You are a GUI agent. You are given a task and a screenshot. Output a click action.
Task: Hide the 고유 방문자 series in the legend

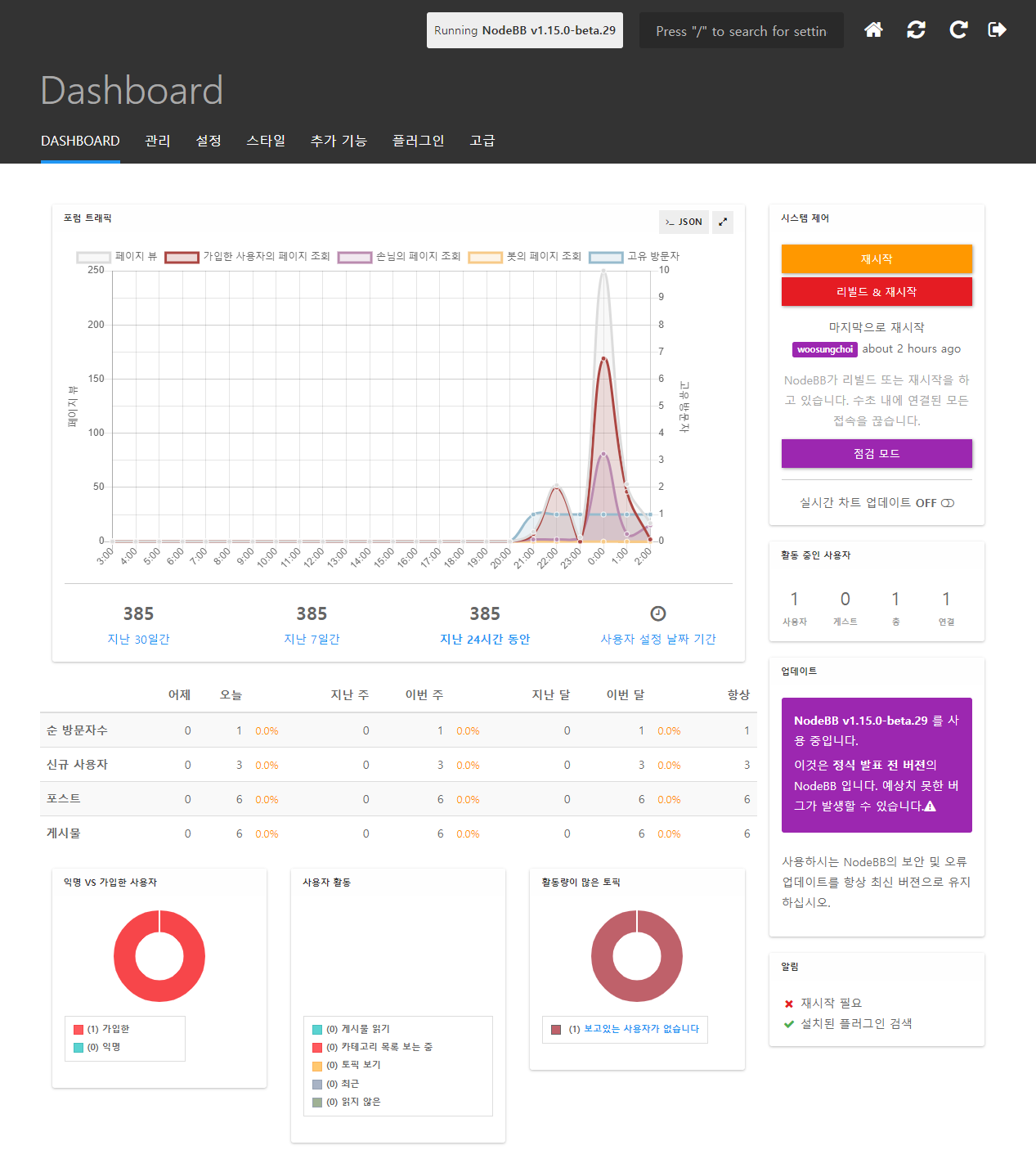[x=606, y=257]
